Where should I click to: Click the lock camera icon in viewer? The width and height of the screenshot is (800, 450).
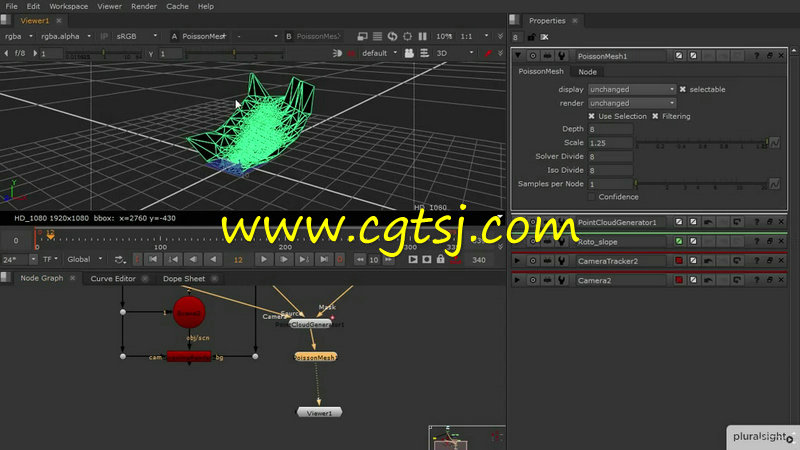pyautogui.click(x=409, y=53)
